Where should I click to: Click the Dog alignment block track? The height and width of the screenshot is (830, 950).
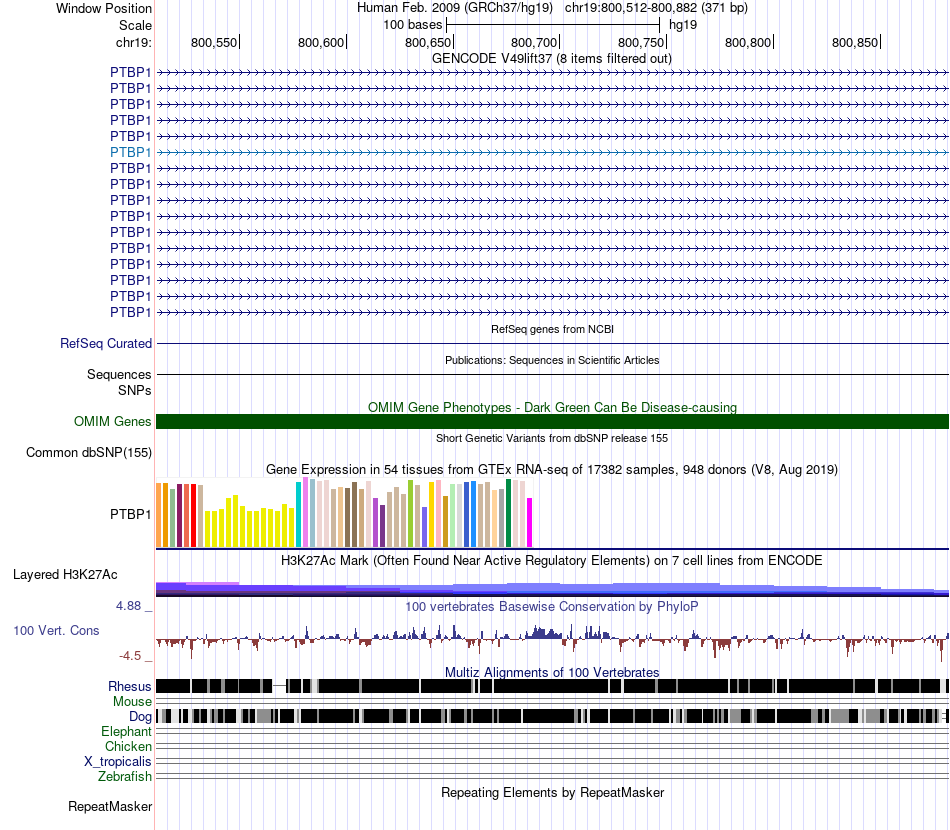[552, 716]
